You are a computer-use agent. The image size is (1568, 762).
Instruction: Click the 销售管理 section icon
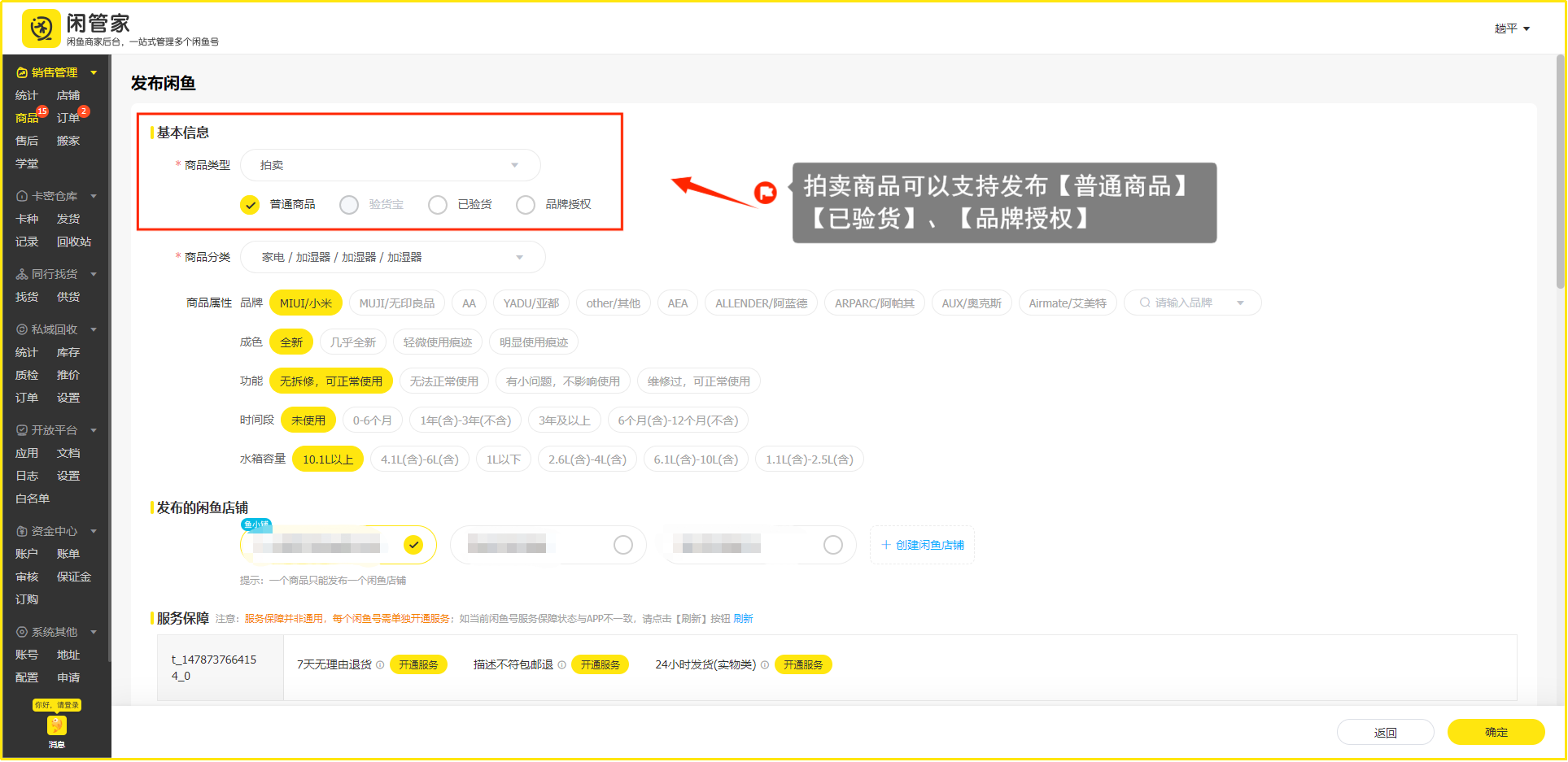pyautogui.click(x=22, y=73)
